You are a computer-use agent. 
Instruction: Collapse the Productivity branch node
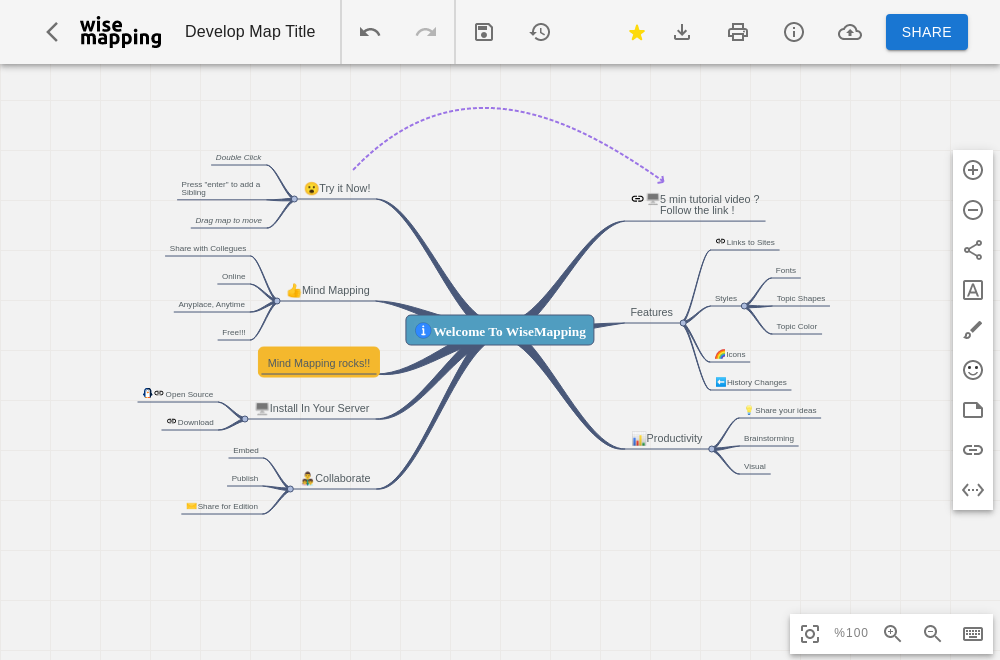pyautogui.click(x=712, y=449)
